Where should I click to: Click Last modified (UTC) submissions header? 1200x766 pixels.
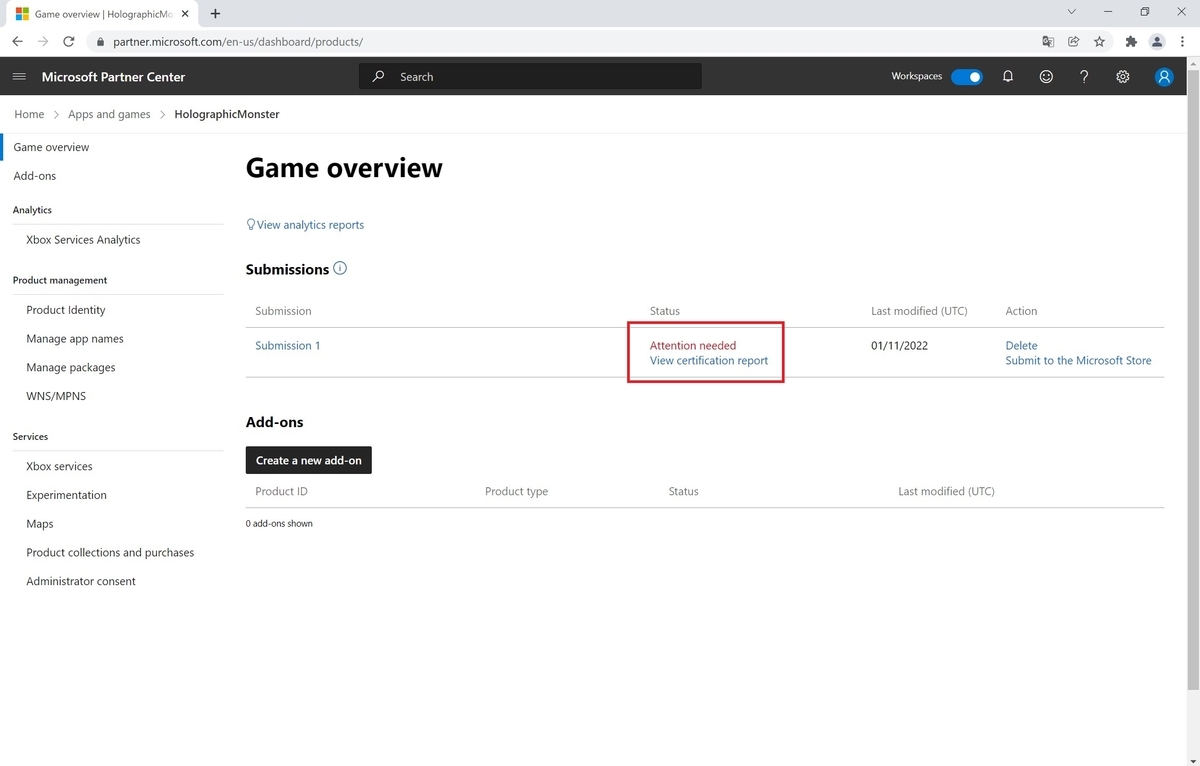(919, 311)
